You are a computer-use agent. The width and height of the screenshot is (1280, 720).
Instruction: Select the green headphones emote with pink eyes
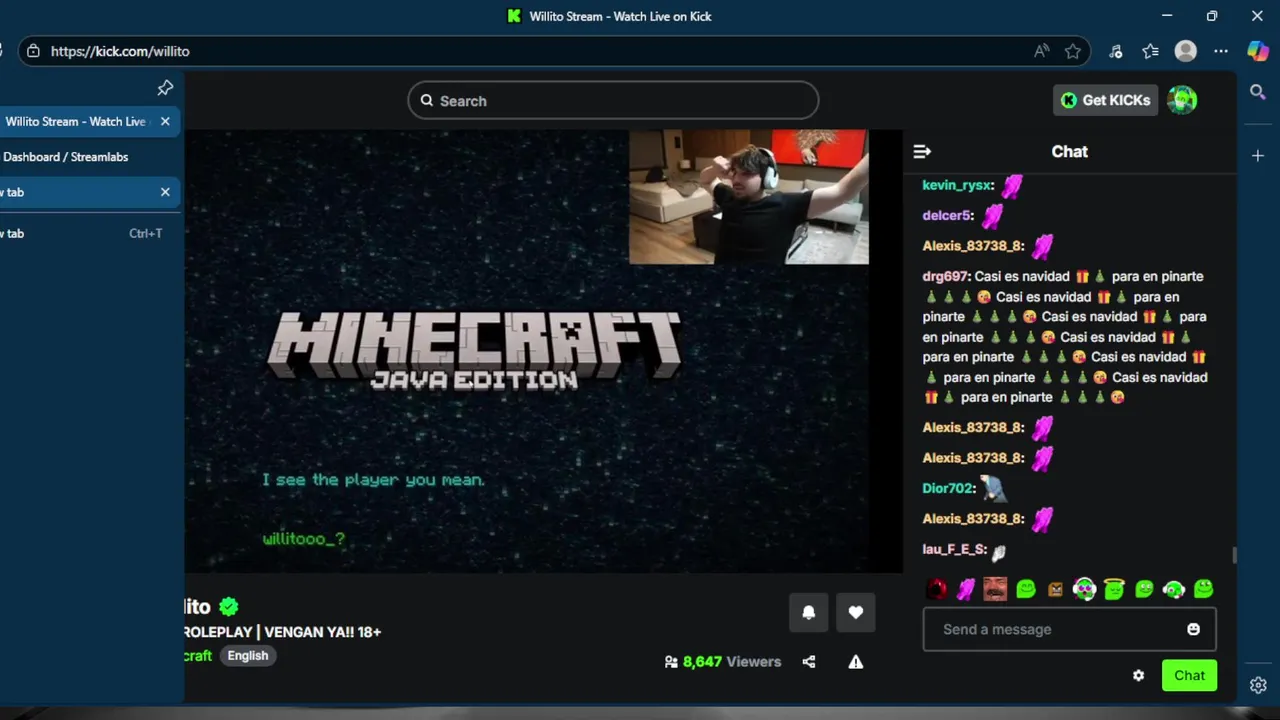[1085, 589]
